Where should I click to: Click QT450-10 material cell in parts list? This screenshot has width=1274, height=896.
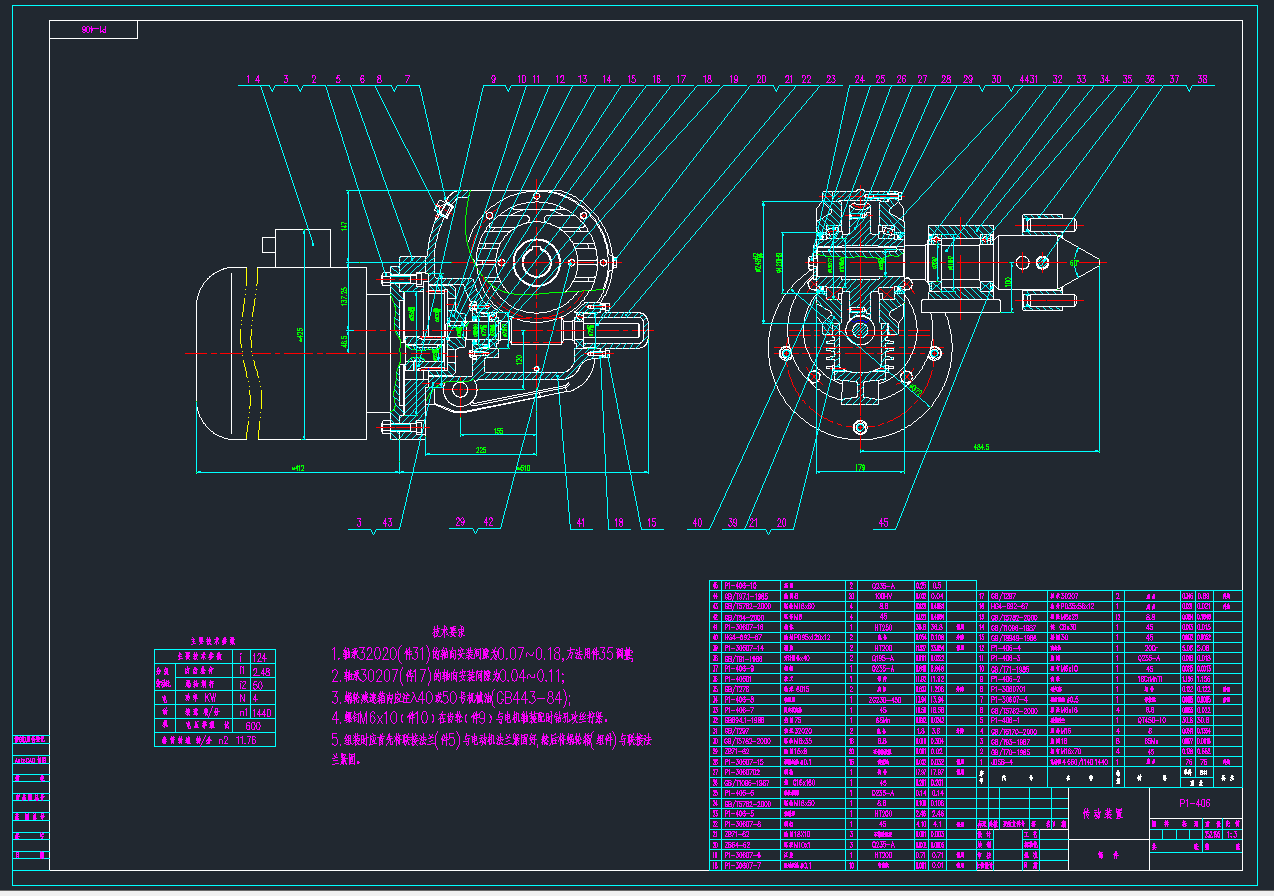coord(1152,720)
